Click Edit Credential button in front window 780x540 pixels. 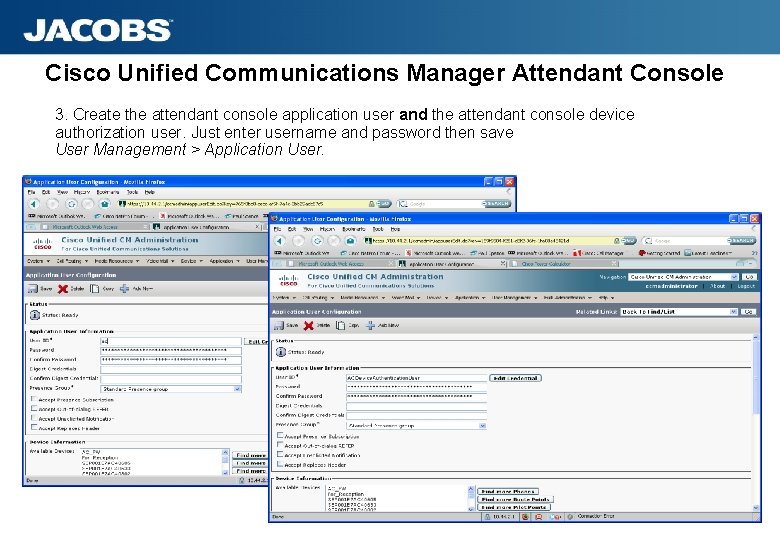515,378
